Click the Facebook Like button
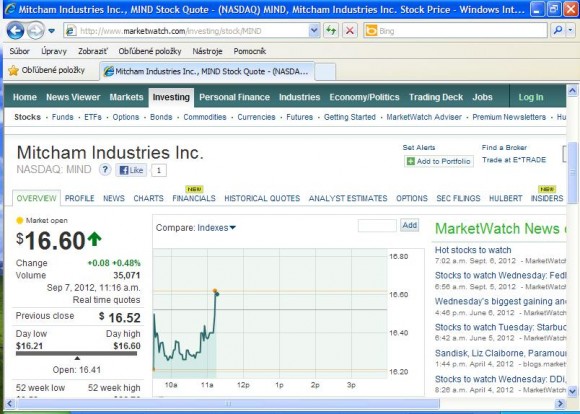580x414 pixels. click(x=131, y=170)
